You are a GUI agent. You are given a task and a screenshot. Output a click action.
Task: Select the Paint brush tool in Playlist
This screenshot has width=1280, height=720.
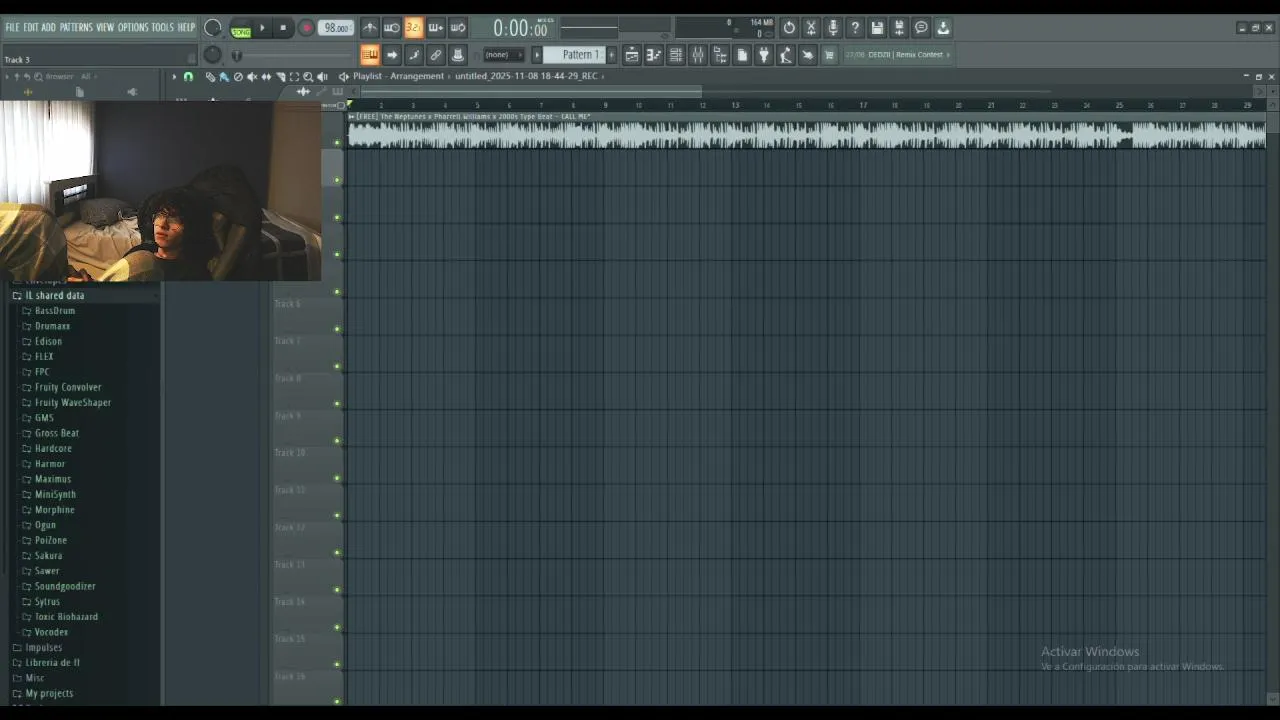223,76
